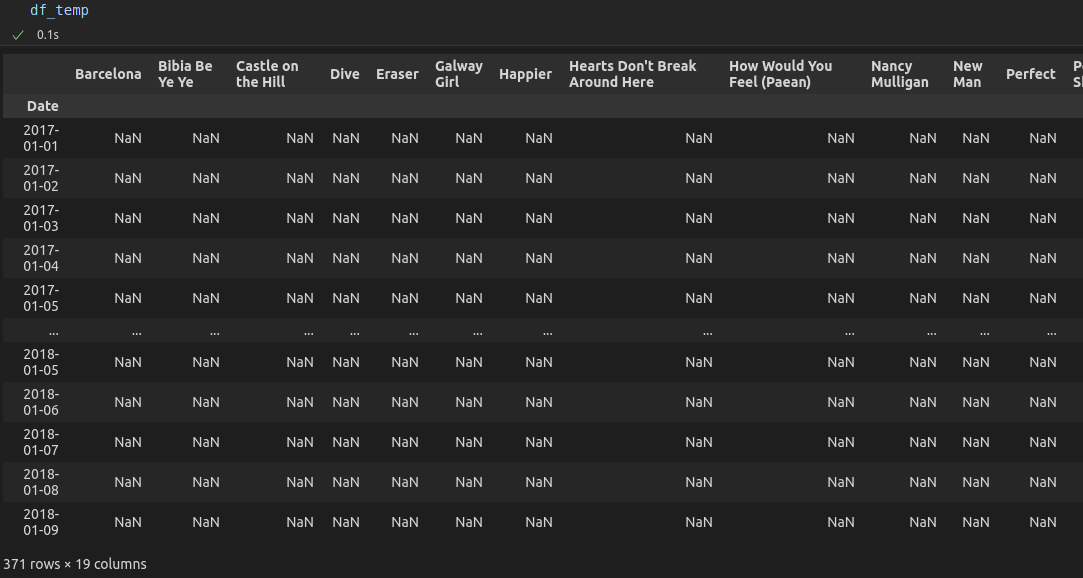Click the Date index label
Image resolution: width=1083 pixels, height=578 pixels.
point(43,106)
